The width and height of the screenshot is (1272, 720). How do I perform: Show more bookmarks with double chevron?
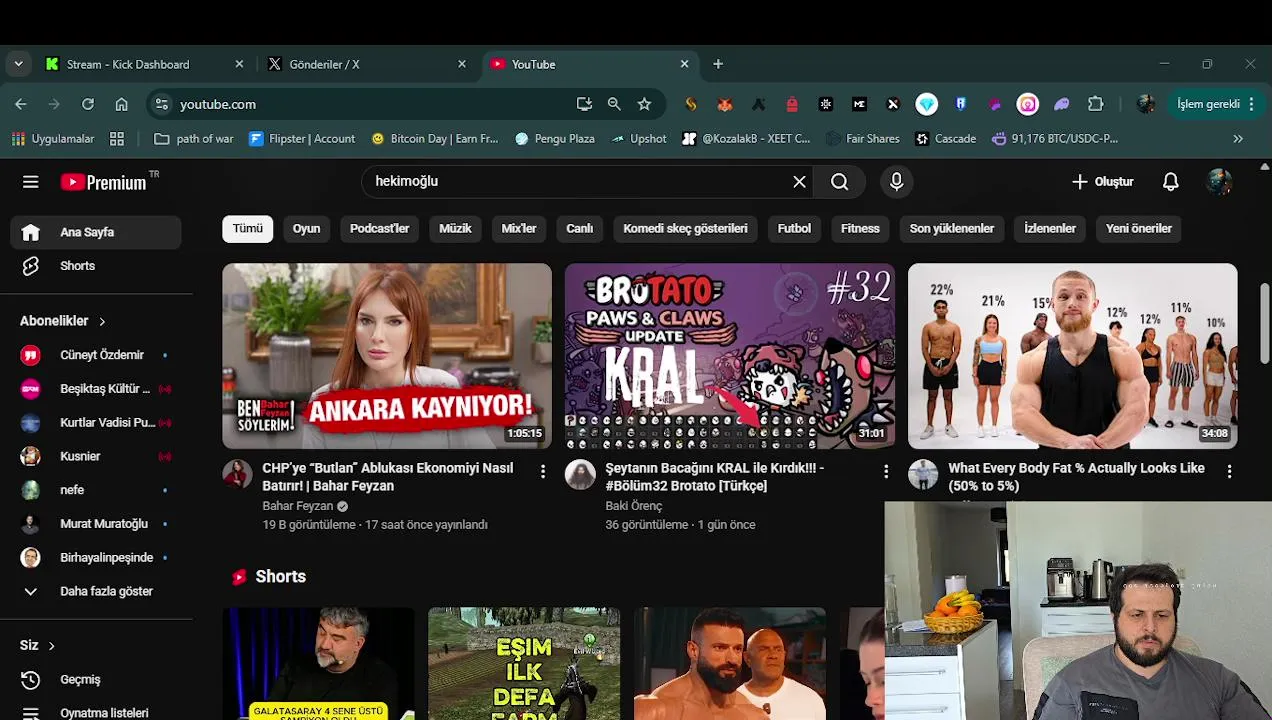(1238, 139)
